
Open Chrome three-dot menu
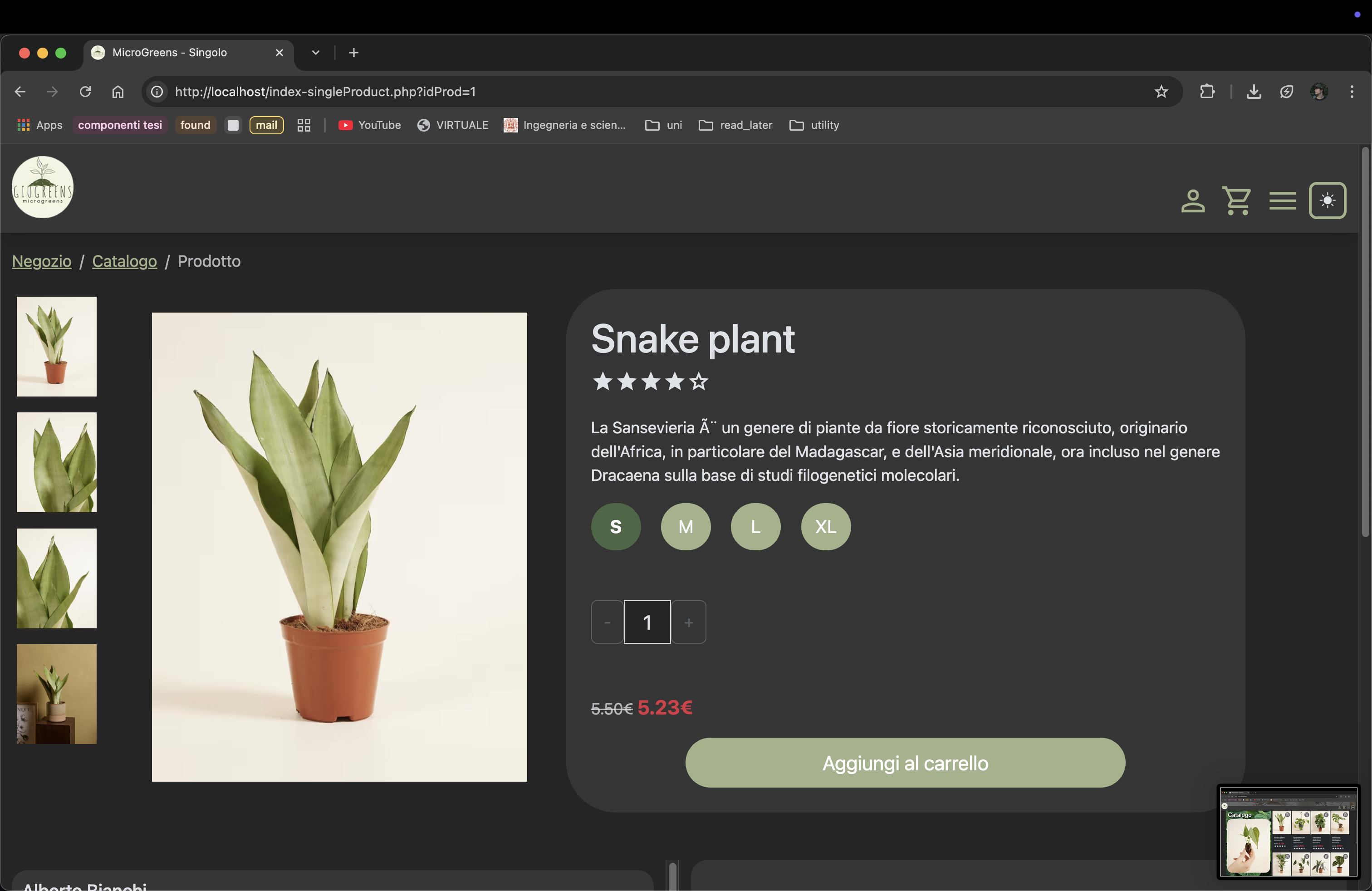pyautogui.click(x=1351, y=92)
